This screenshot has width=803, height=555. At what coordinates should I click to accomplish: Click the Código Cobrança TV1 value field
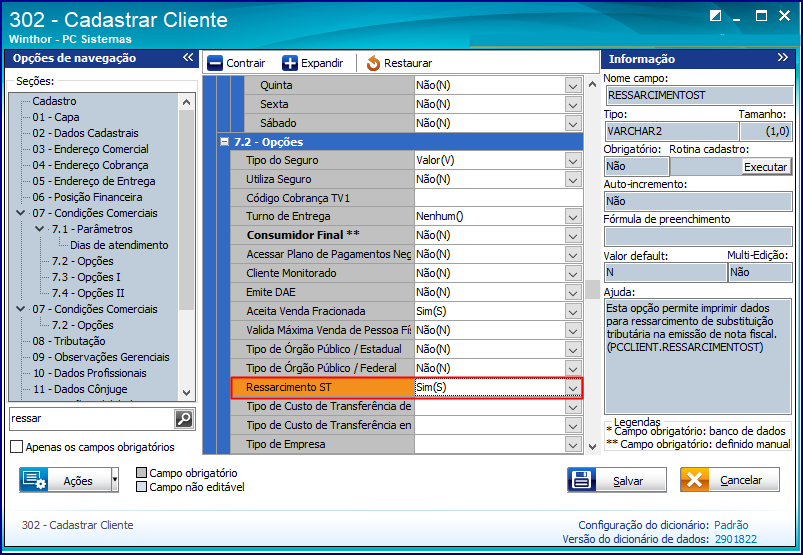point(498,198)
